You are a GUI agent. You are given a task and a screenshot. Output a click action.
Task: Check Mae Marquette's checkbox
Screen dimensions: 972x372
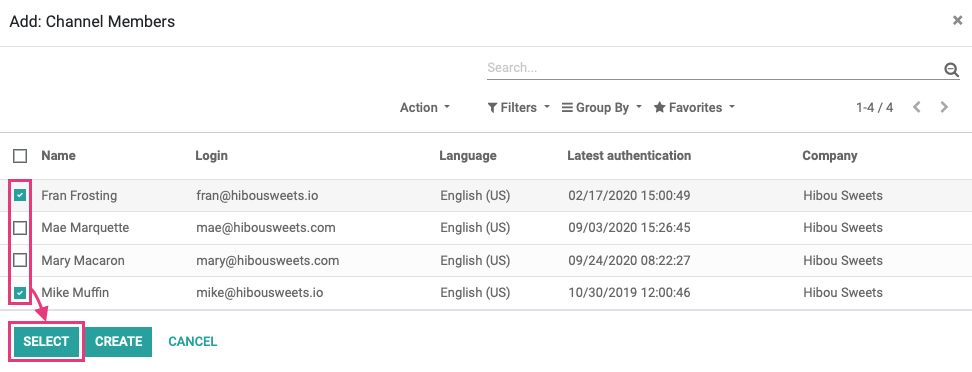tap(20, 228)
